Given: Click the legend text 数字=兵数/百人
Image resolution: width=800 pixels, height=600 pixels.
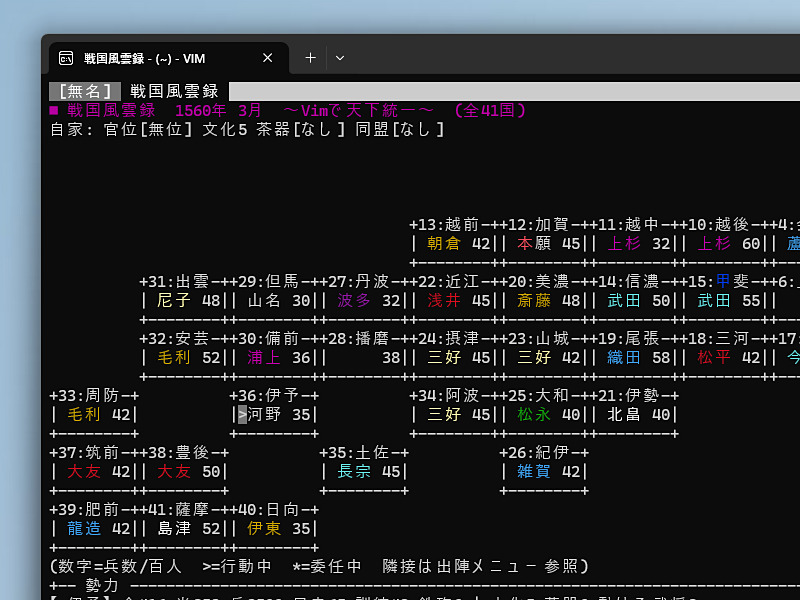Looking at the screenshot, I should 119,566.
